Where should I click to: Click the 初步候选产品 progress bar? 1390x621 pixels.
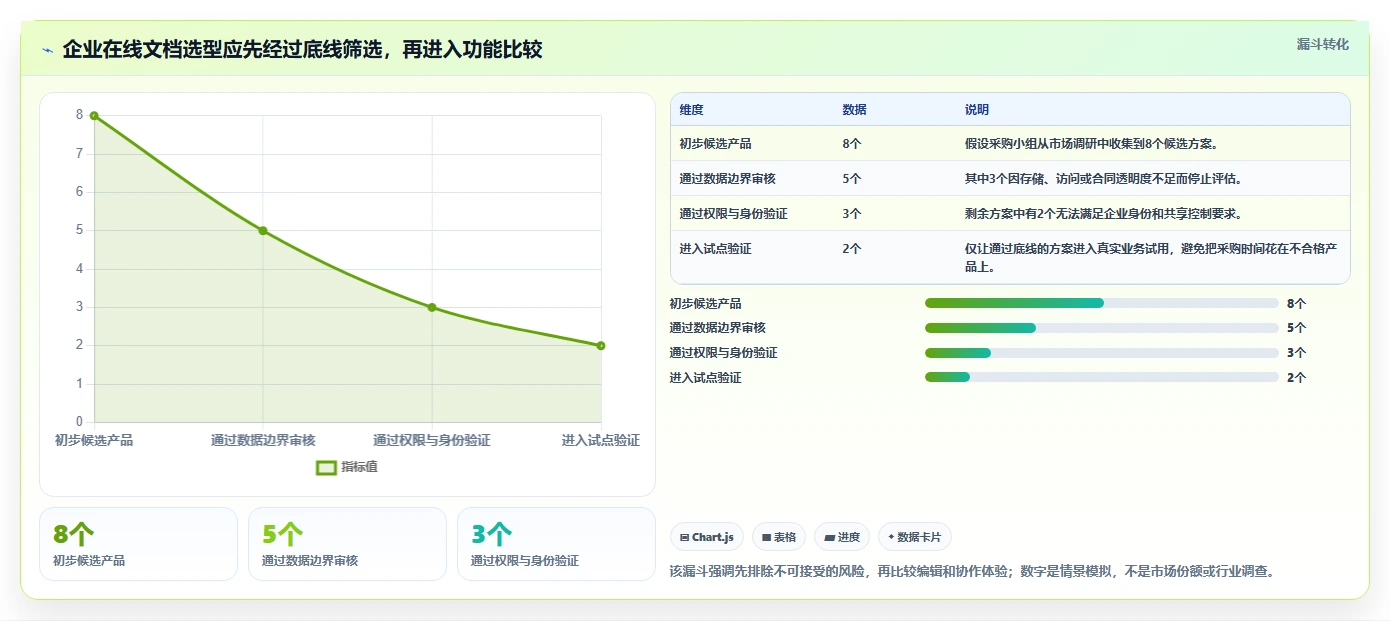[1102, 303]
